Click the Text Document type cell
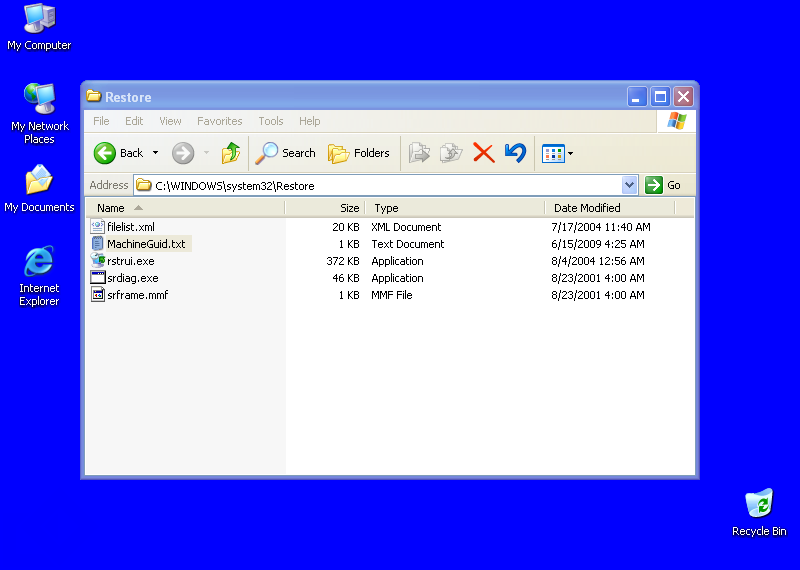Image resolution: width=800 pixels, height=570 pixels. (x=408, y=244)
